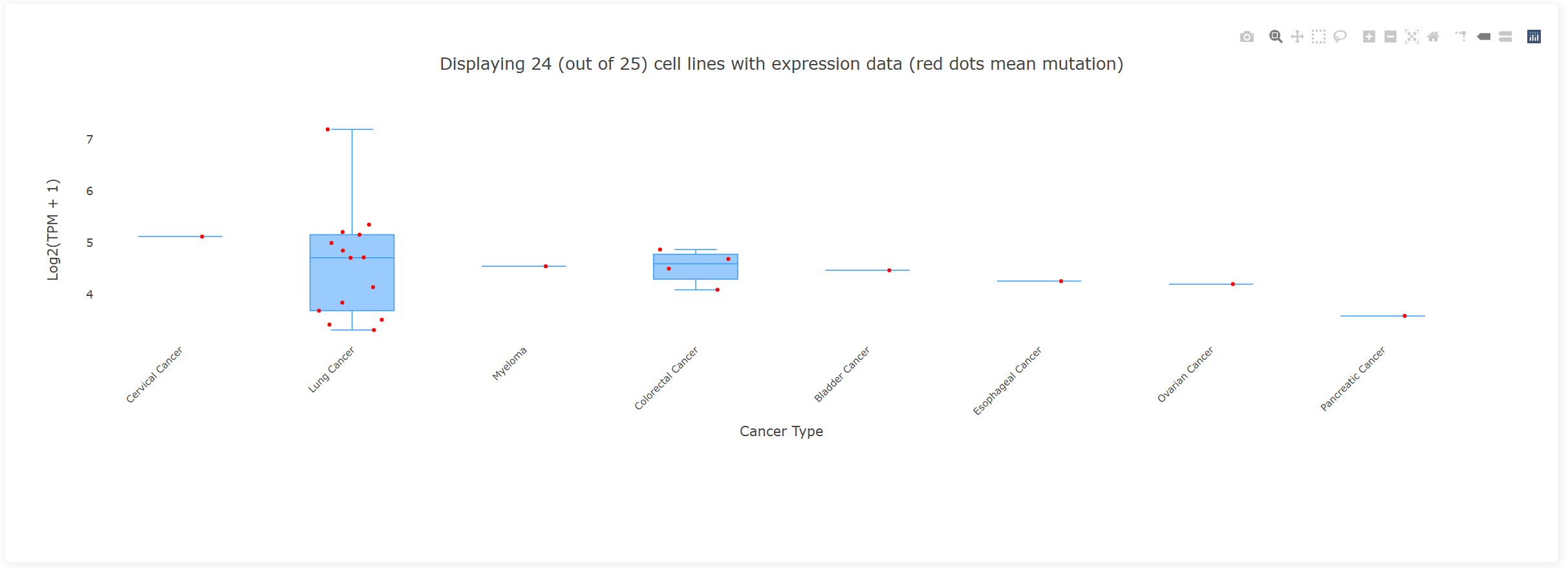Click the Bladder Cancer red data point
The image size is (1568, 568).
tap(889, 270)
